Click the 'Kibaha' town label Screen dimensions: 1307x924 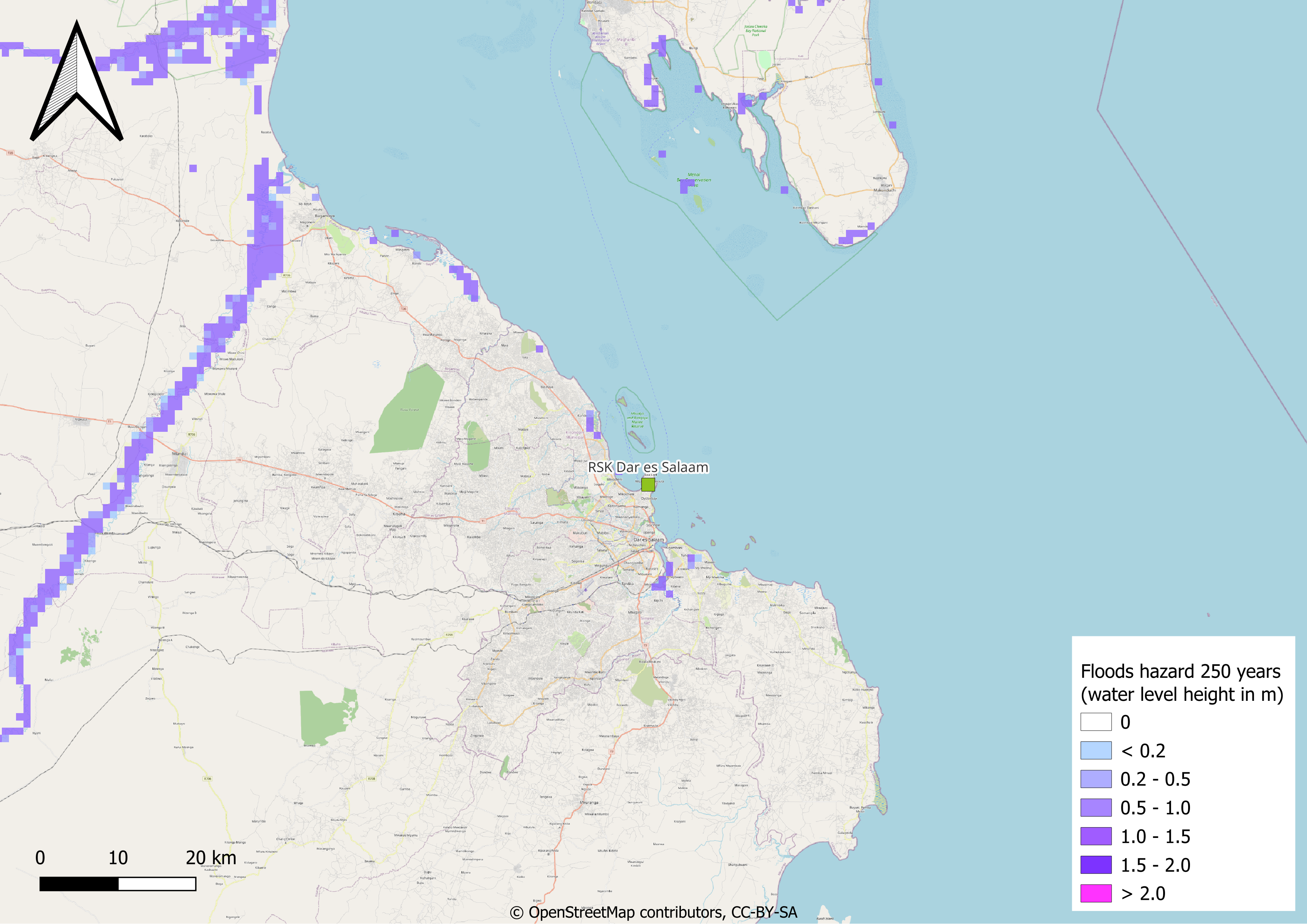pyautogui.click(x=399, y=514)
